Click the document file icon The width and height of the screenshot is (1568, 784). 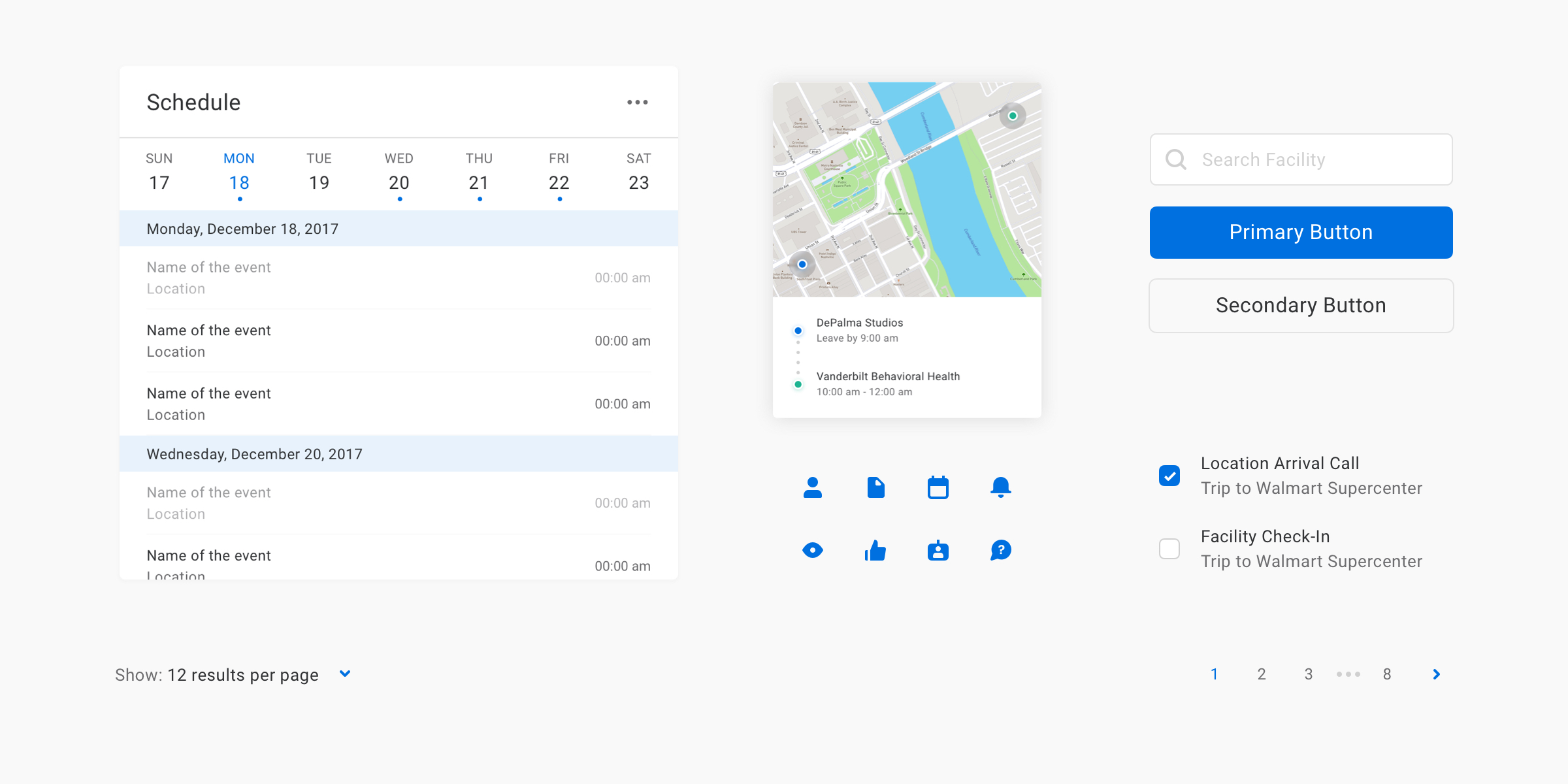click(875, 487)
